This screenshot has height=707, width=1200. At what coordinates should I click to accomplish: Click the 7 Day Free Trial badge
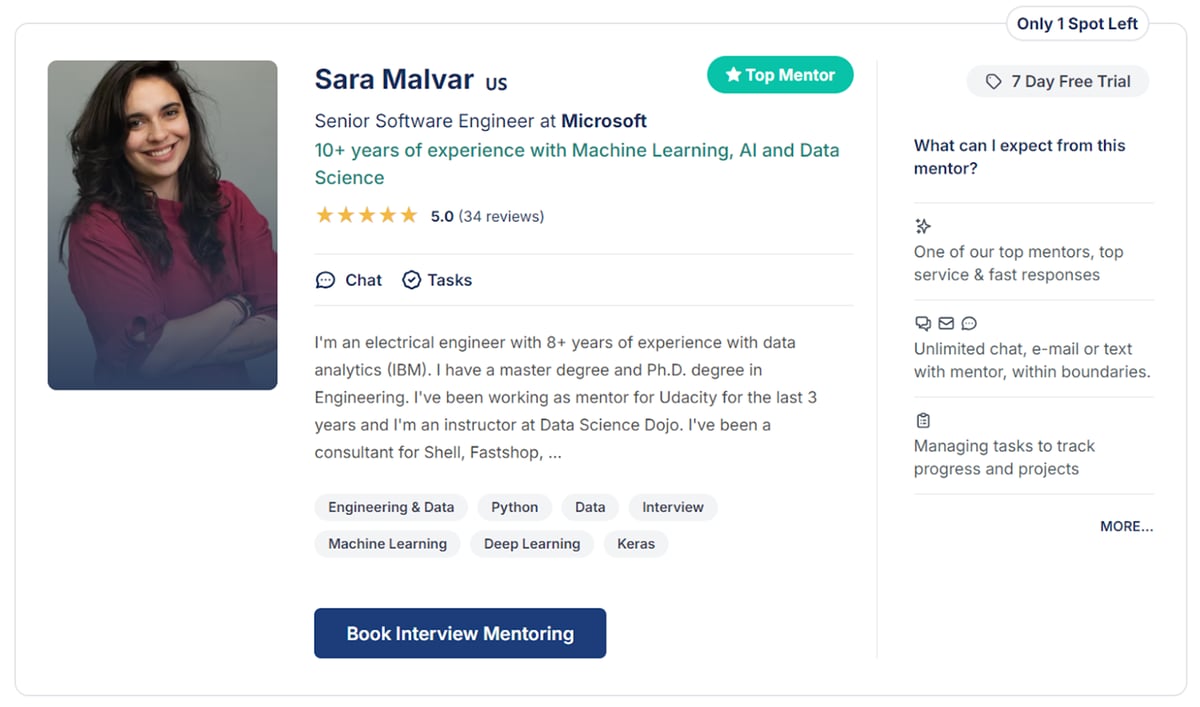(x=1058, y=81)
